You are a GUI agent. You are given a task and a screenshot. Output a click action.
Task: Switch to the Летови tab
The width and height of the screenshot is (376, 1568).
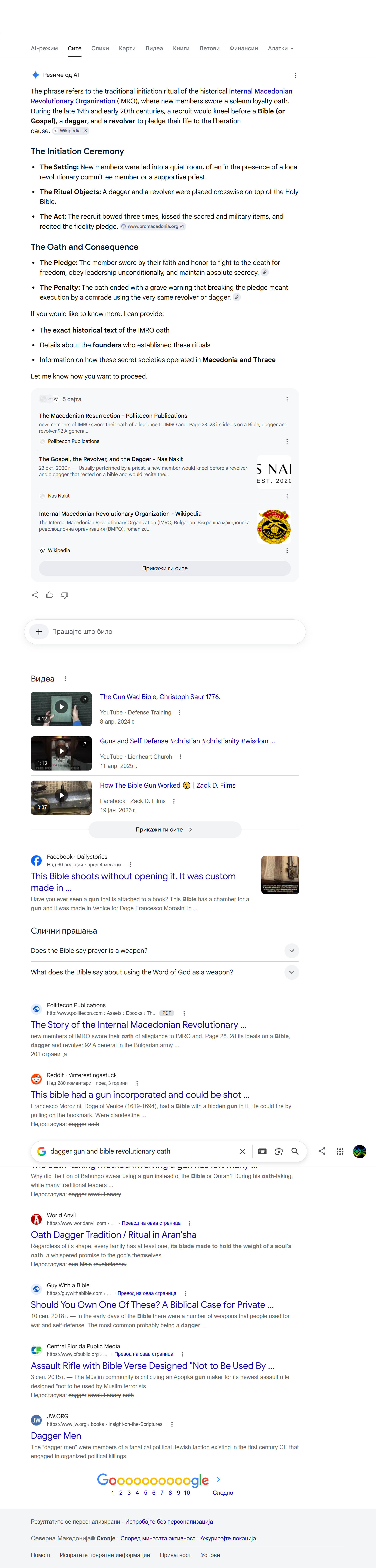point(210,49)
